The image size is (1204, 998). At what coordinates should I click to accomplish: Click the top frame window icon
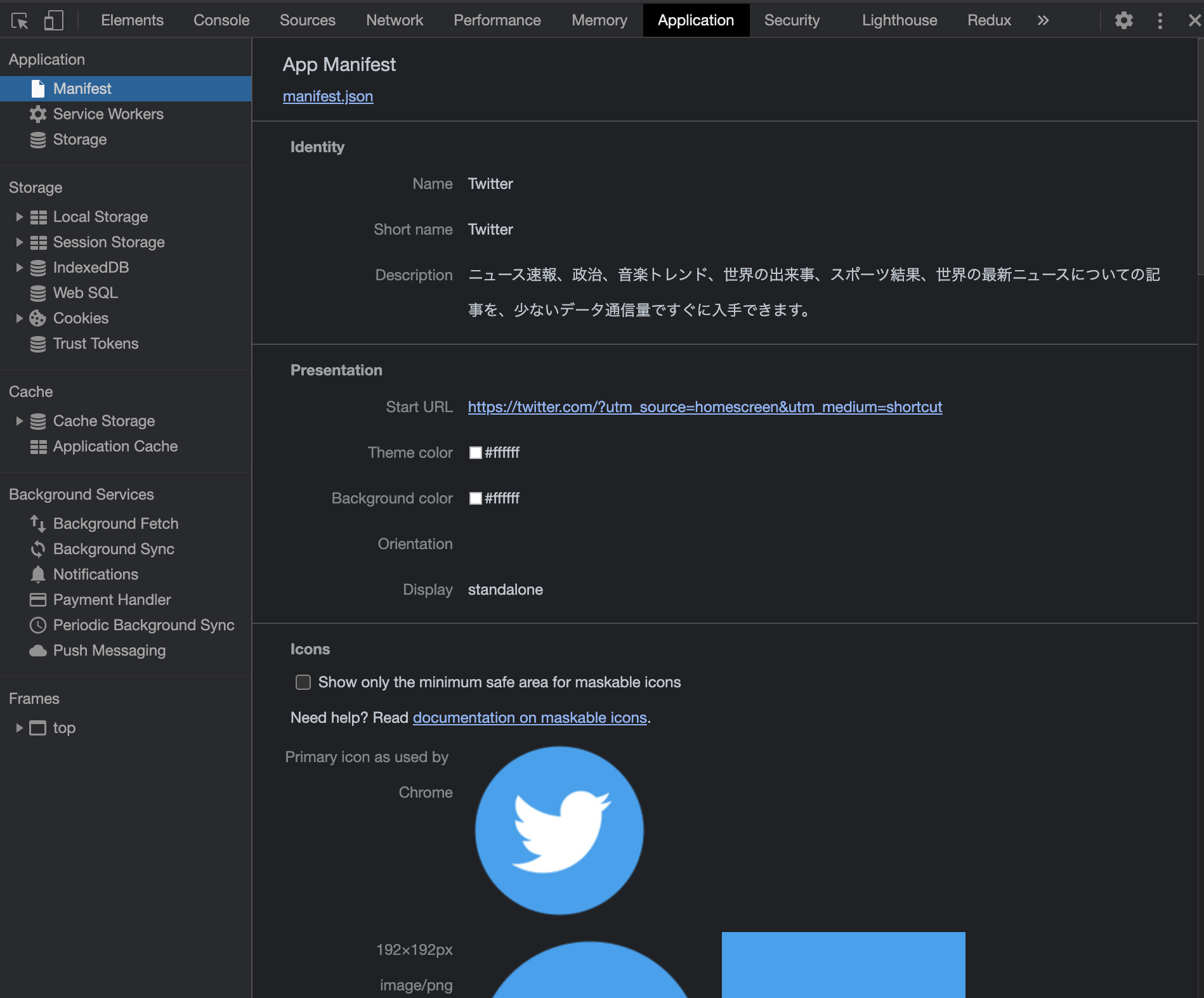pyautogui.click(x=38, y=728)
